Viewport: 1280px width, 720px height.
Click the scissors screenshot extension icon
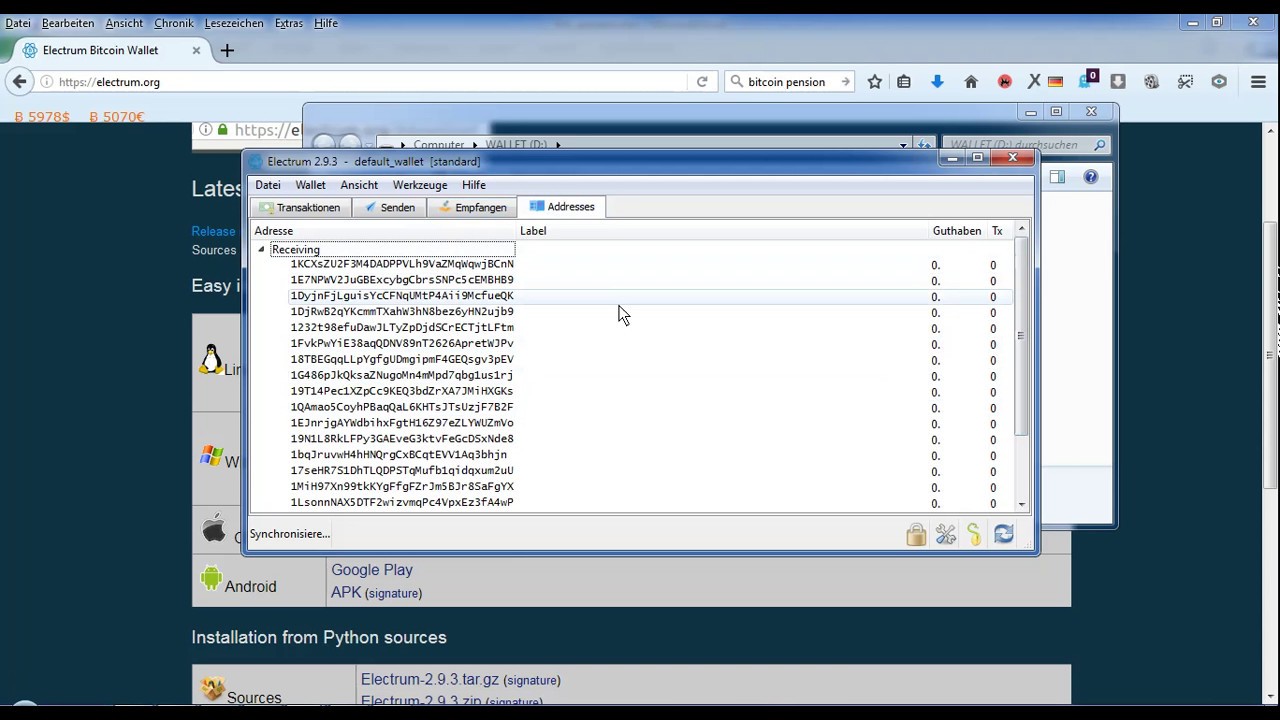pos(1185,82)
